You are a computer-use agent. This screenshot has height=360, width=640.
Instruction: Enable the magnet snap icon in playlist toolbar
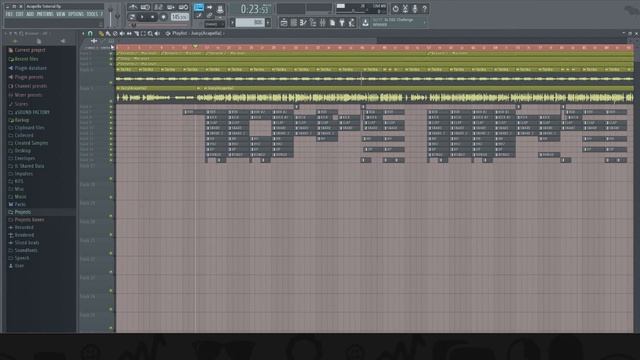(x=90, y=33)
